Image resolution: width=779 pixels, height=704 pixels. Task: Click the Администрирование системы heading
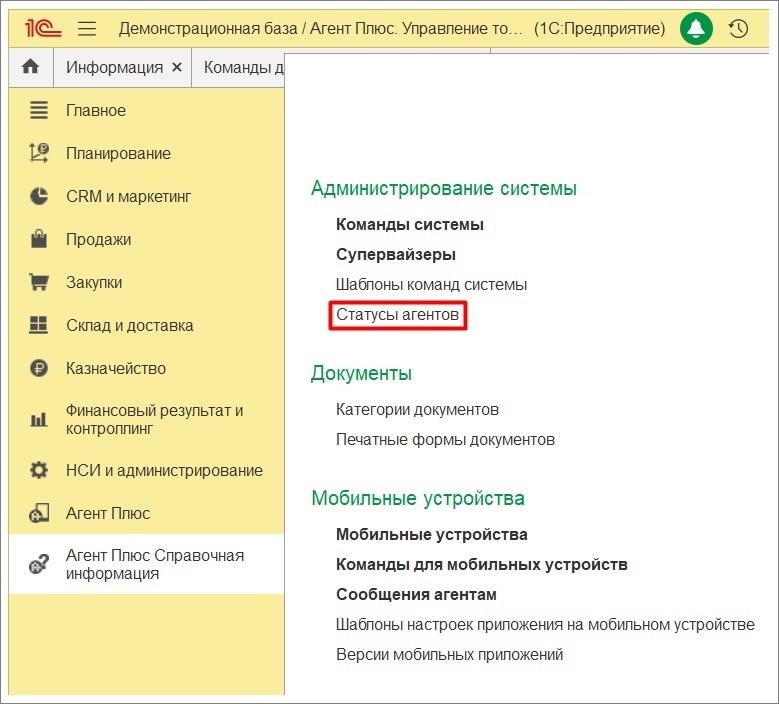click(x=444, y=188)
